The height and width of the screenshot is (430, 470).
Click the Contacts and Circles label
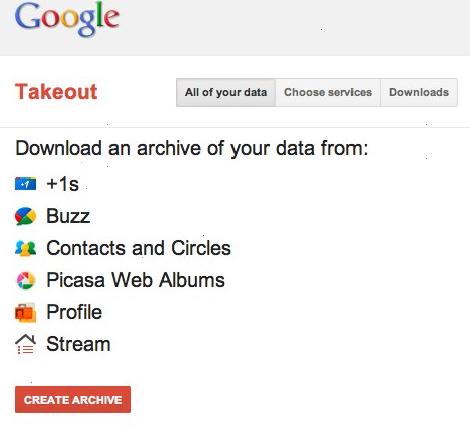pyautogui.click(x=138, y=248)
